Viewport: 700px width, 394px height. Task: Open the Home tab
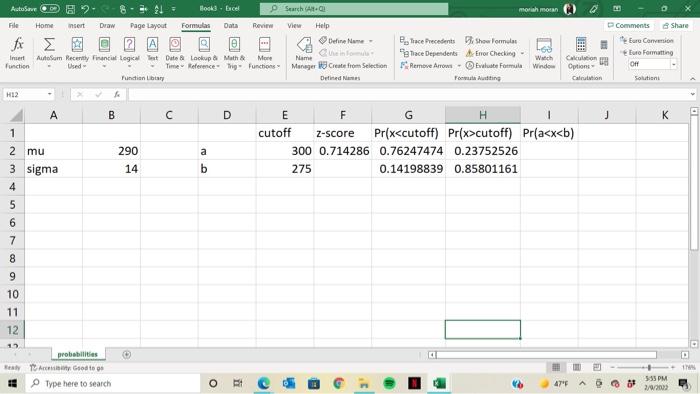44,25
